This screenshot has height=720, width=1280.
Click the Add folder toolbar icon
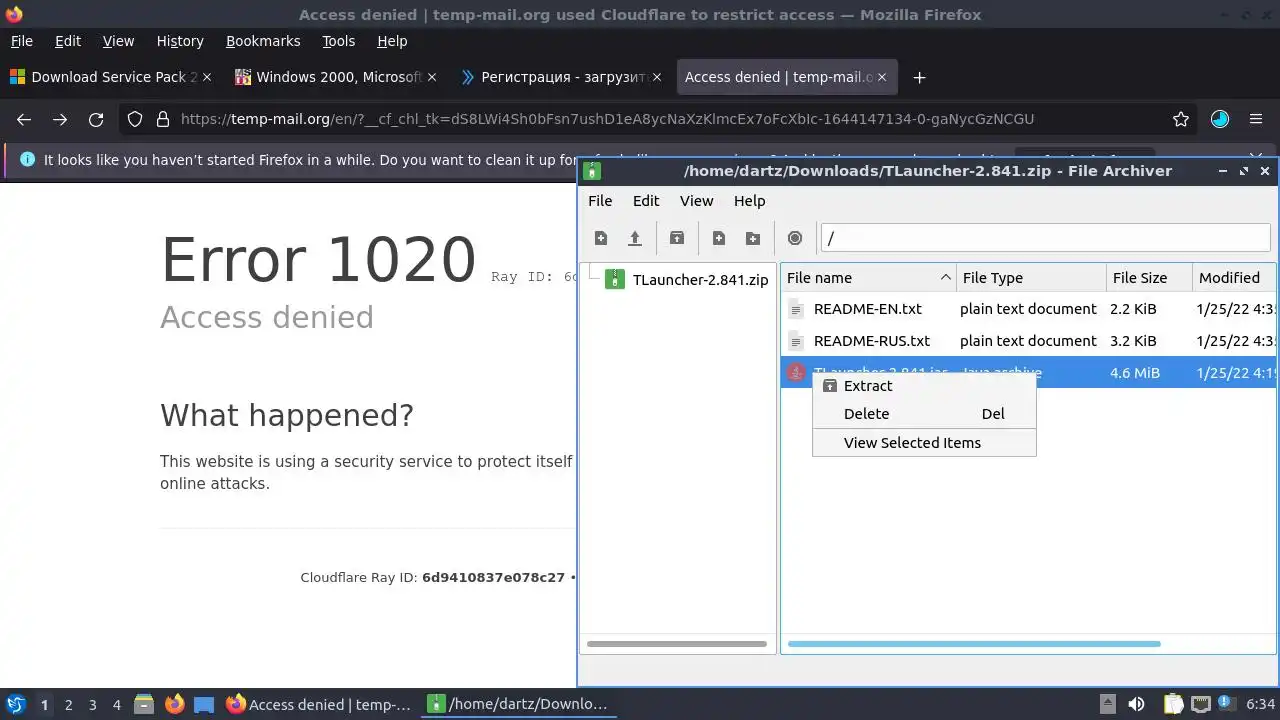[x=753, y=238]
